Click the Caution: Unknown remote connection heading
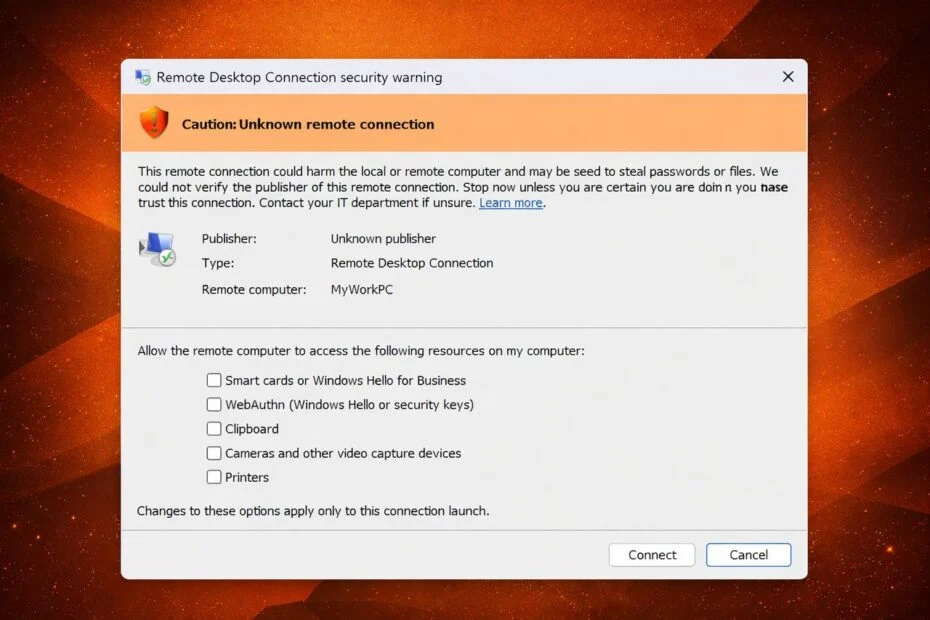Viewport: 930px width, 620px height. pyautogui.click(x=308, y=124)
